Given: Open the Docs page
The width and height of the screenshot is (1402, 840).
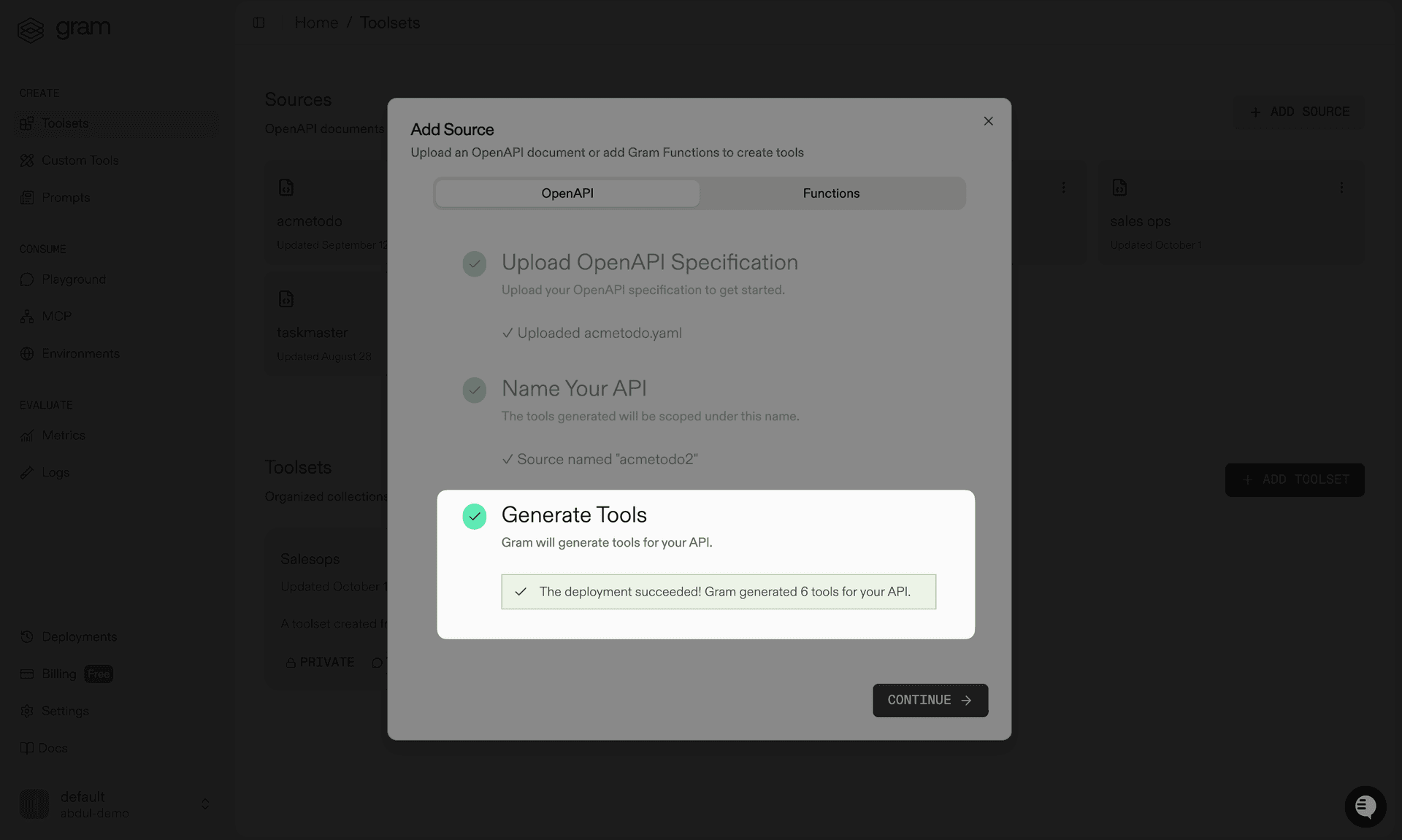Looking at the screenshot, I should click(x=53, y=748).
